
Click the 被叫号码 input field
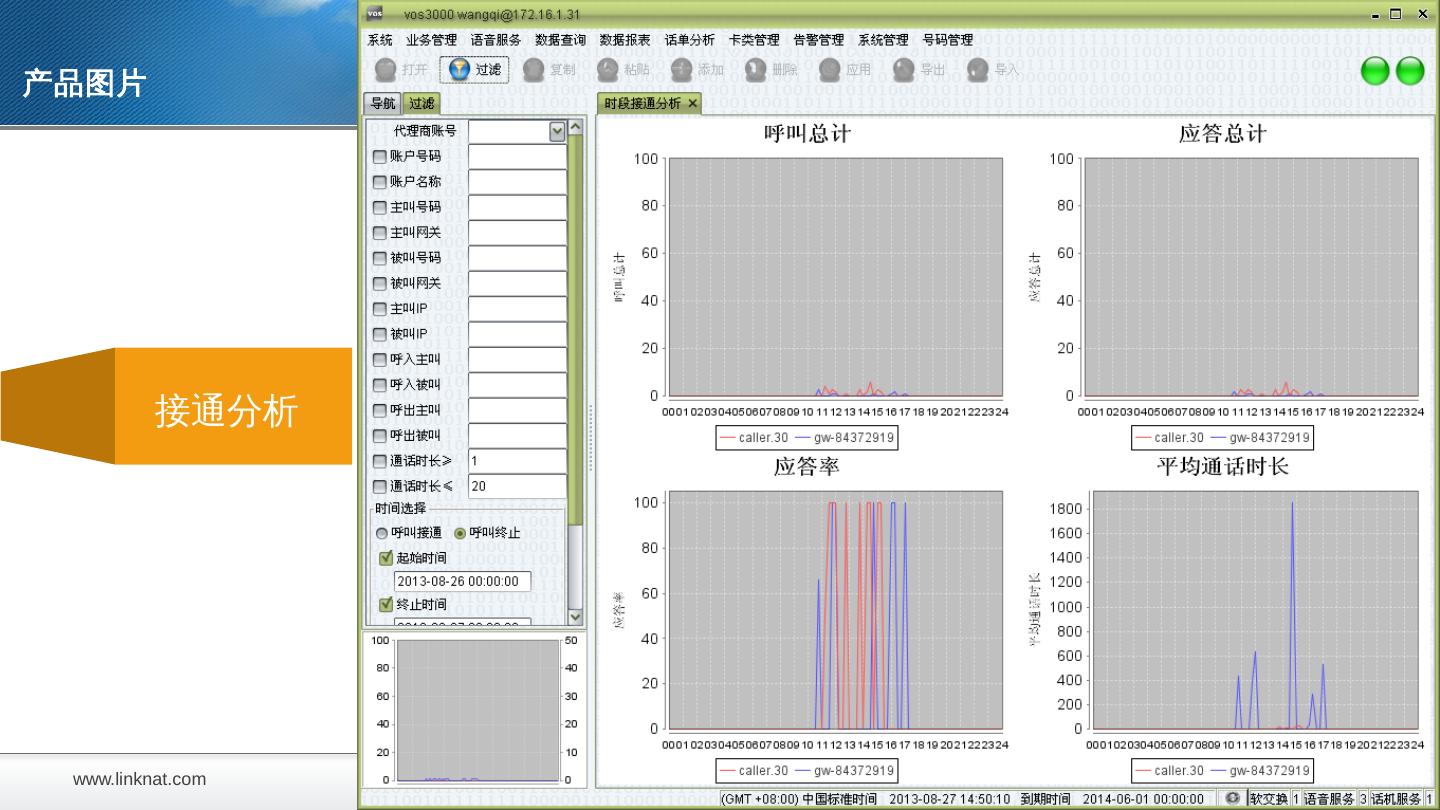point(517,258)
